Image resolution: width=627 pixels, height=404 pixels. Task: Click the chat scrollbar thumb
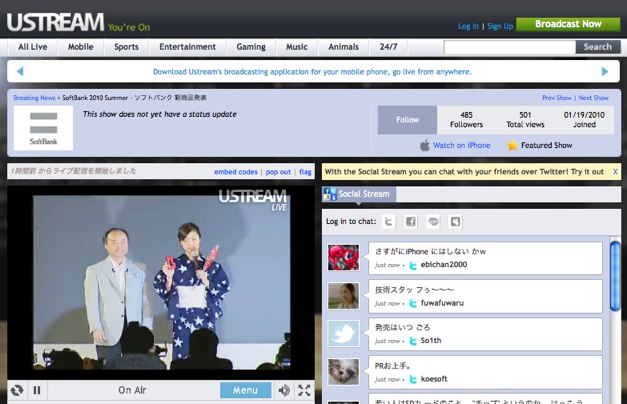click(x=615, y=276)
